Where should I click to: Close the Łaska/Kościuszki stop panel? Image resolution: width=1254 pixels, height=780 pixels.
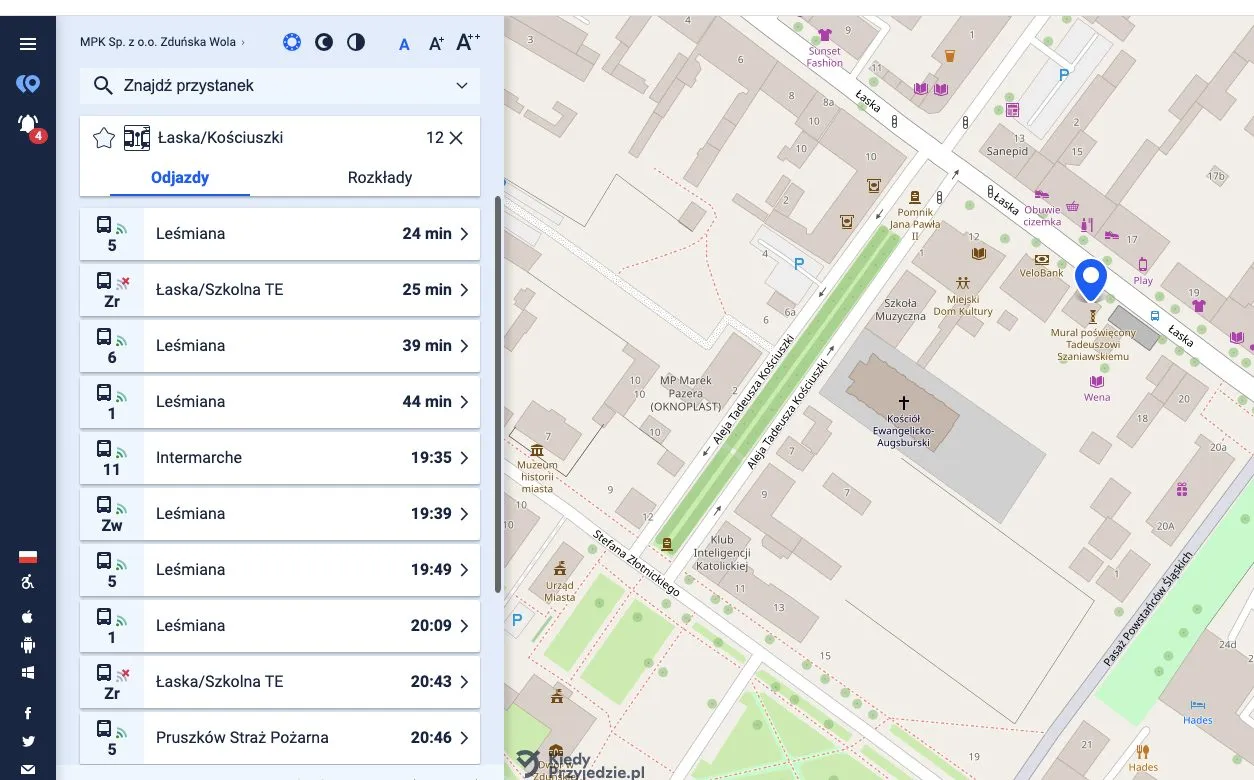[456, 138]
